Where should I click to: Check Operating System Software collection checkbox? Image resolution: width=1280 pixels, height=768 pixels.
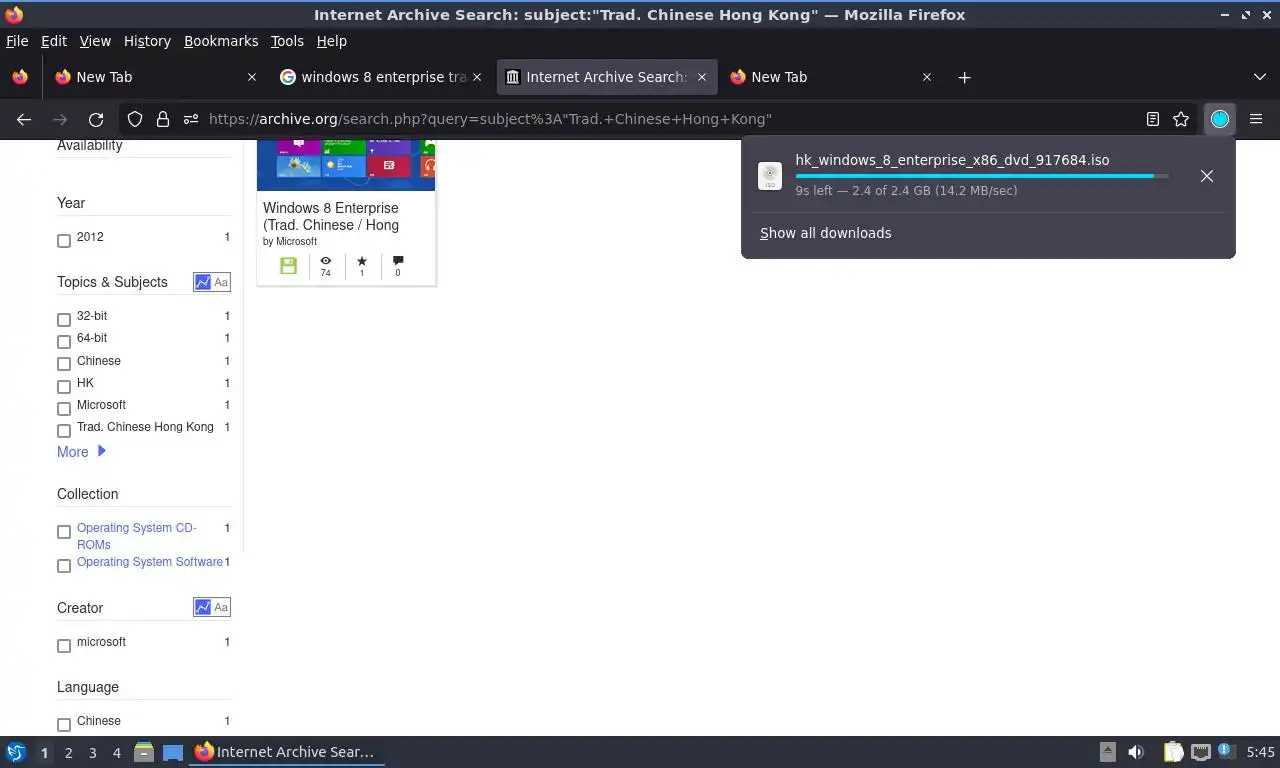click(64, 566)
